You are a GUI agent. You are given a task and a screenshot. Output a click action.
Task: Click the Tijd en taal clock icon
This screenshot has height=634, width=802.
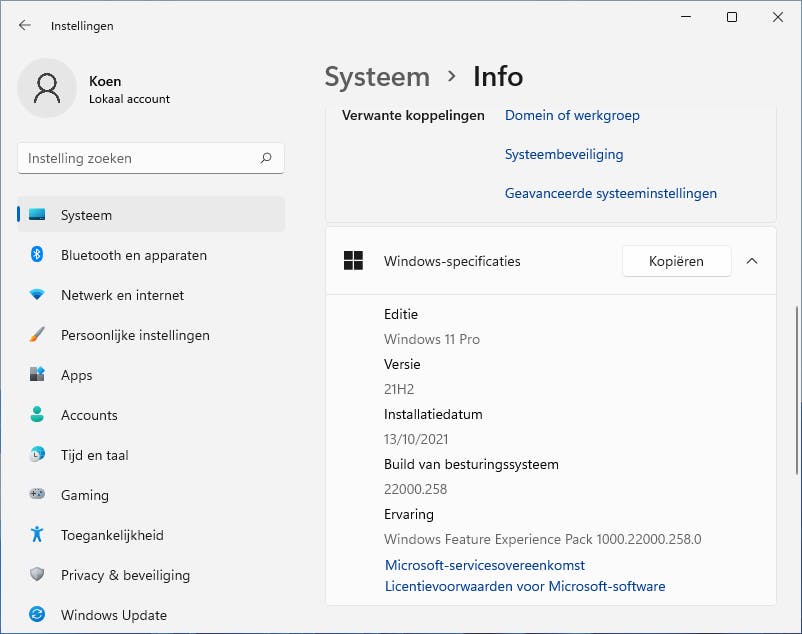tap(37, 455)
